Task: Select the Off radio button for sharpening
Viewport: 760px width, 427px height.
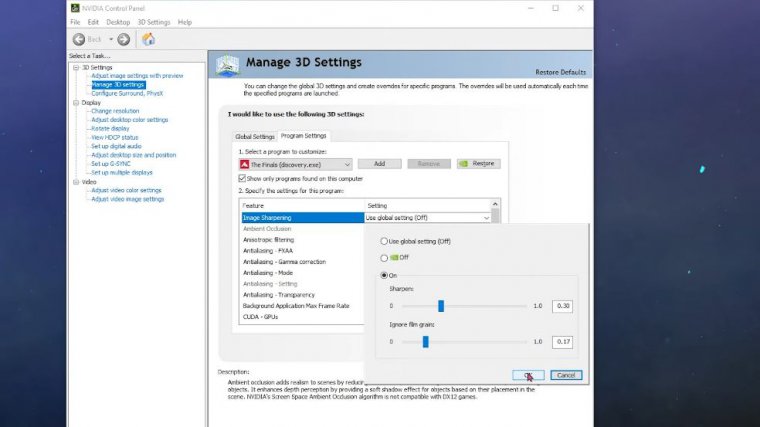Action: click(385, 257)
